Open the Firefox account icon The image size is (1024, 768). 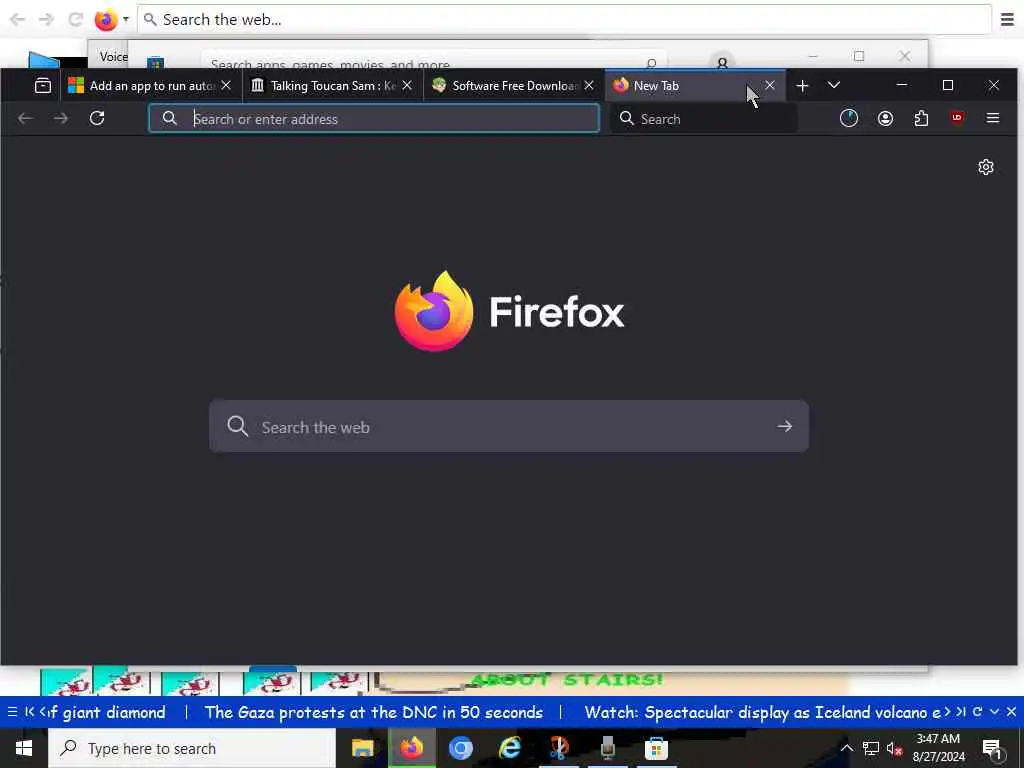click(x=886, y=118)
